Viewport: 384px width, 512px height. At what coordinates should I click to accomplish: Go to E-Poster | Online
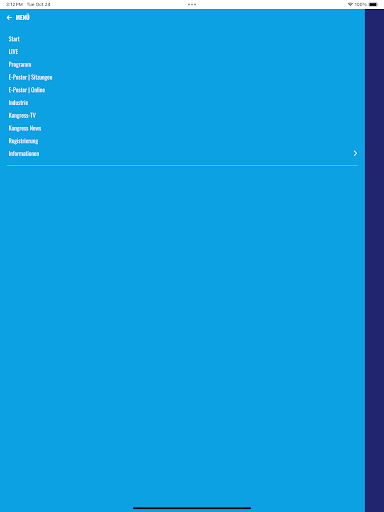[x=27, y=90]
